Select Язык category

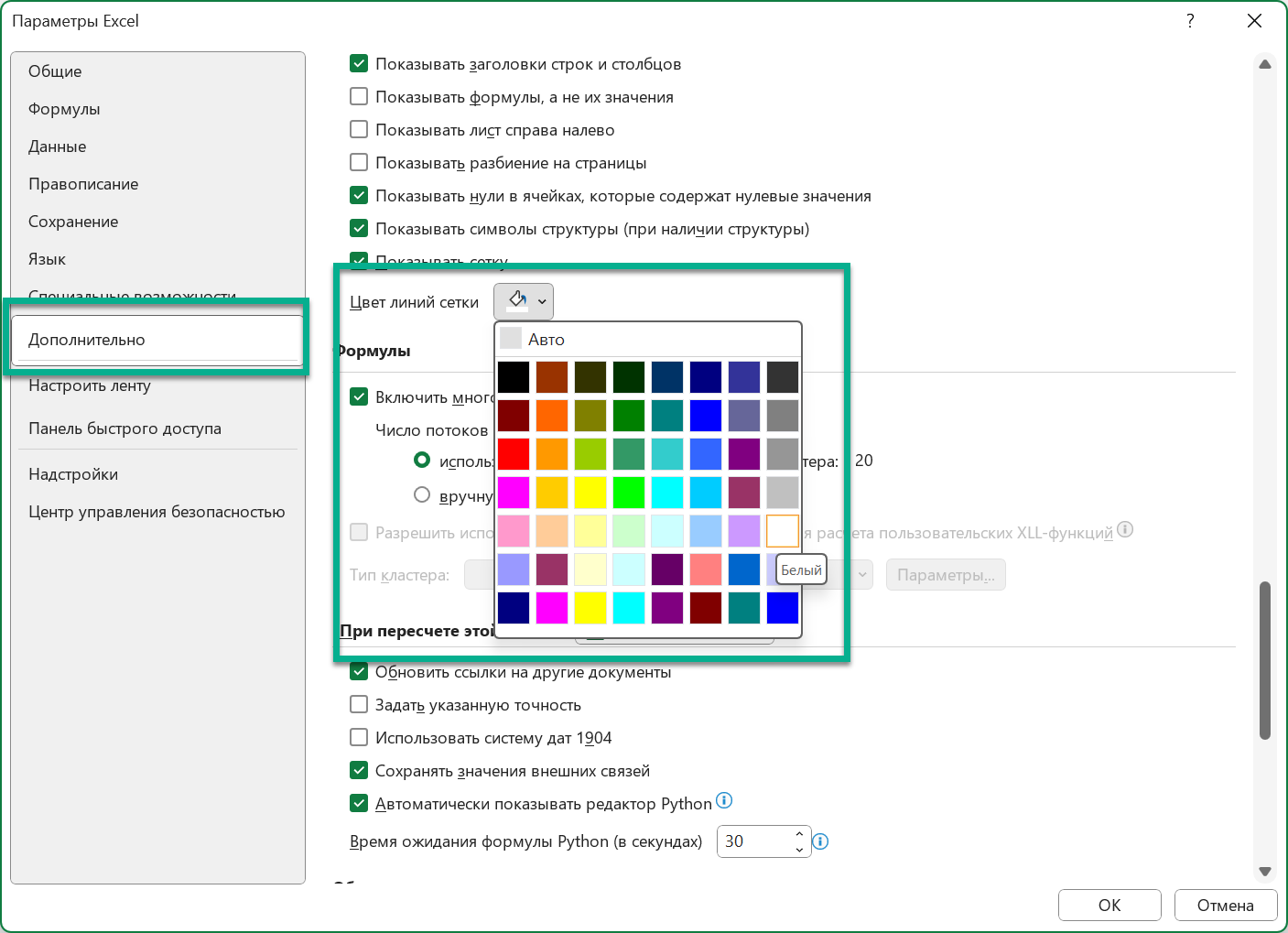tap(157, 259)
